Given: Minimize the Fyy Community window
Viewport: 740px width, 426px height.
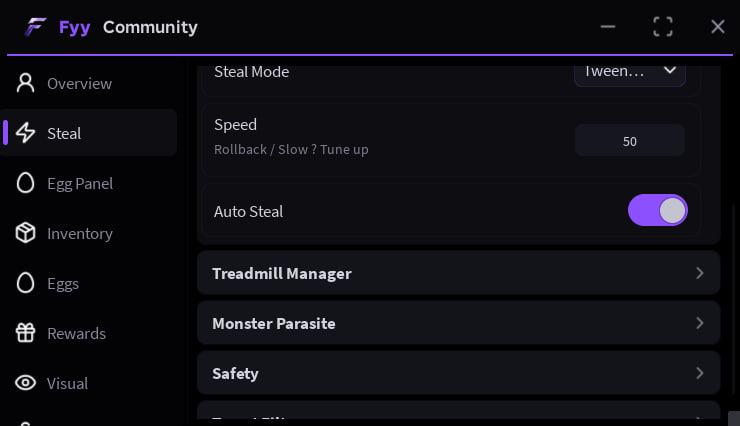Looking at the screenshot, I should click(x=608, y=26).
